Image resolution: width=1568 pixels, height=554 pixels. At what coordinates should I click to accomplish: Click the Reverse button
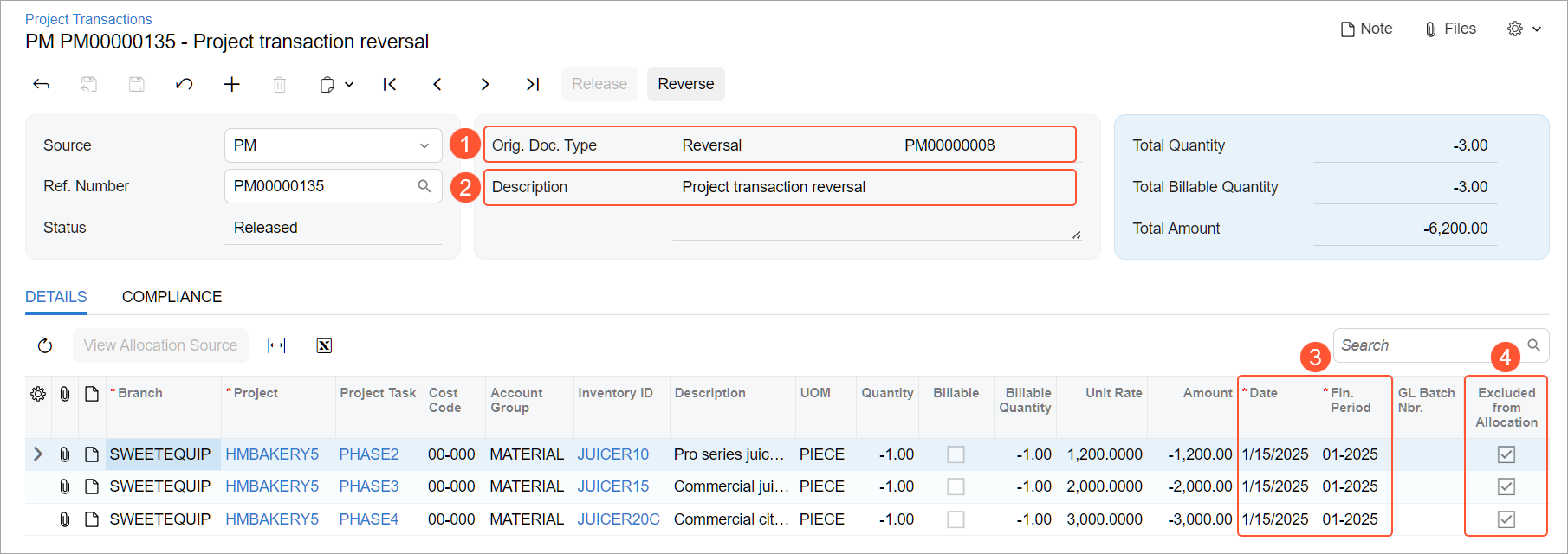(x=685, y=84)
